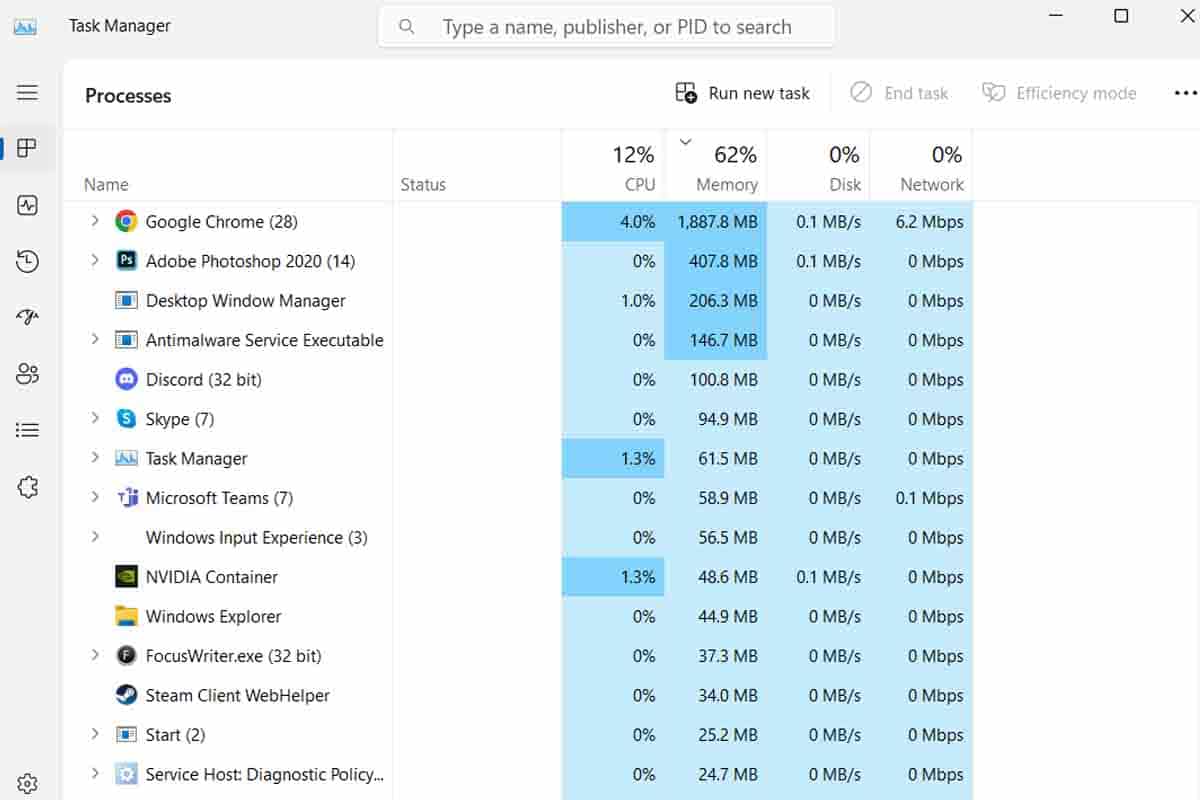Select the Windows Explorer row

(518, 616)
